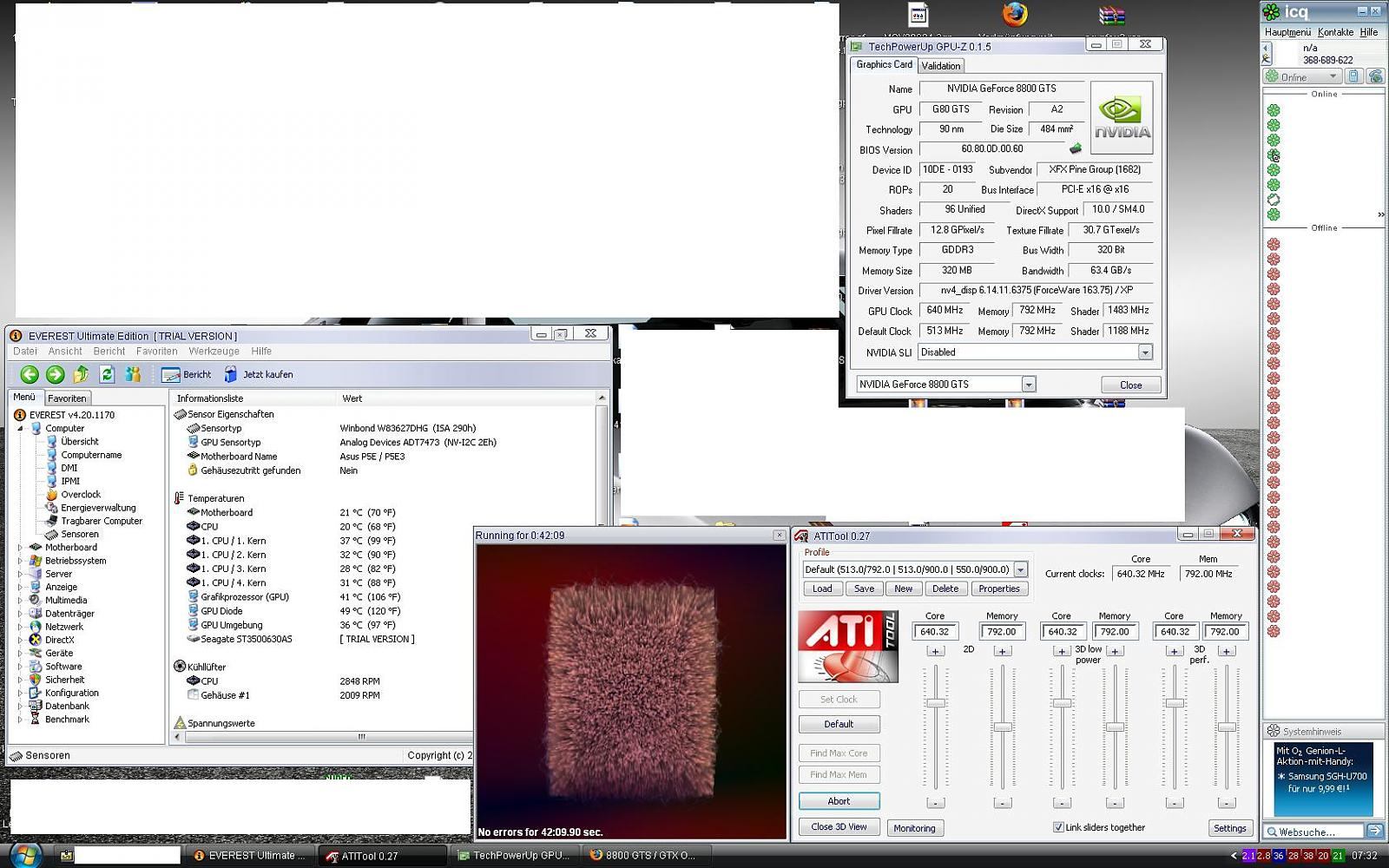Expand the Motherboard tree node
The height and width of the screenshot is (868, 1389).
[21, 548]
